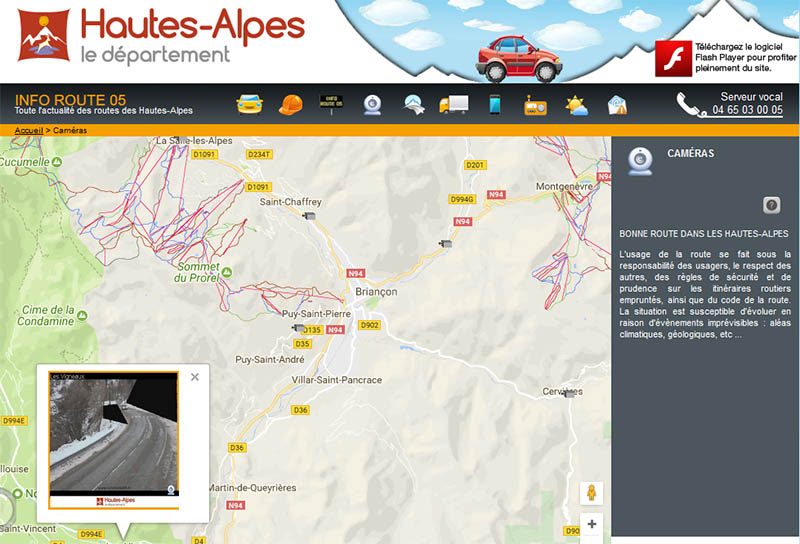Select the snowy road map icon

click(413, 105)
